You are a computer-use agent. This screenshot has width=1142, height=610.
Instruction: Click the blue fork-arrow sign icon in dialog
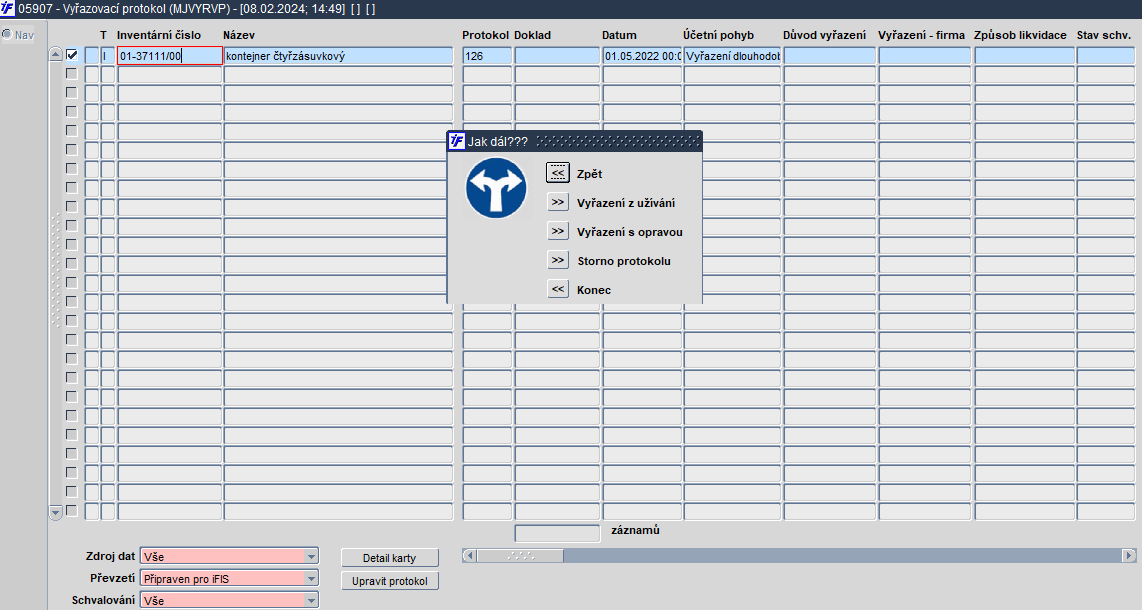pos(496,188)
